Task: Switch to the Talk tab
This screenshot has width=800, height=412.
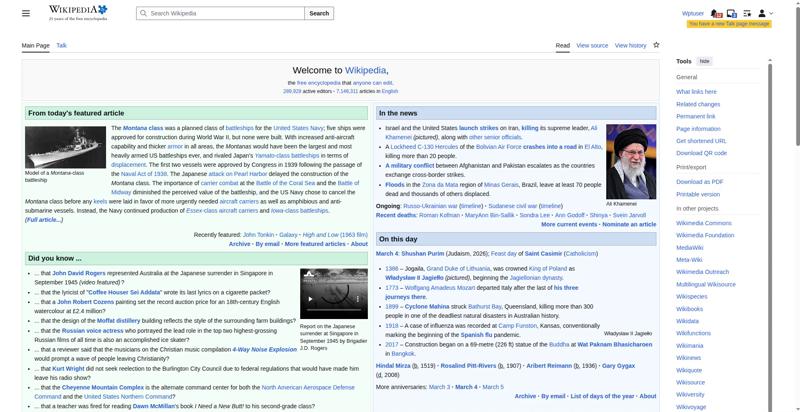Action: pos(61,45)
